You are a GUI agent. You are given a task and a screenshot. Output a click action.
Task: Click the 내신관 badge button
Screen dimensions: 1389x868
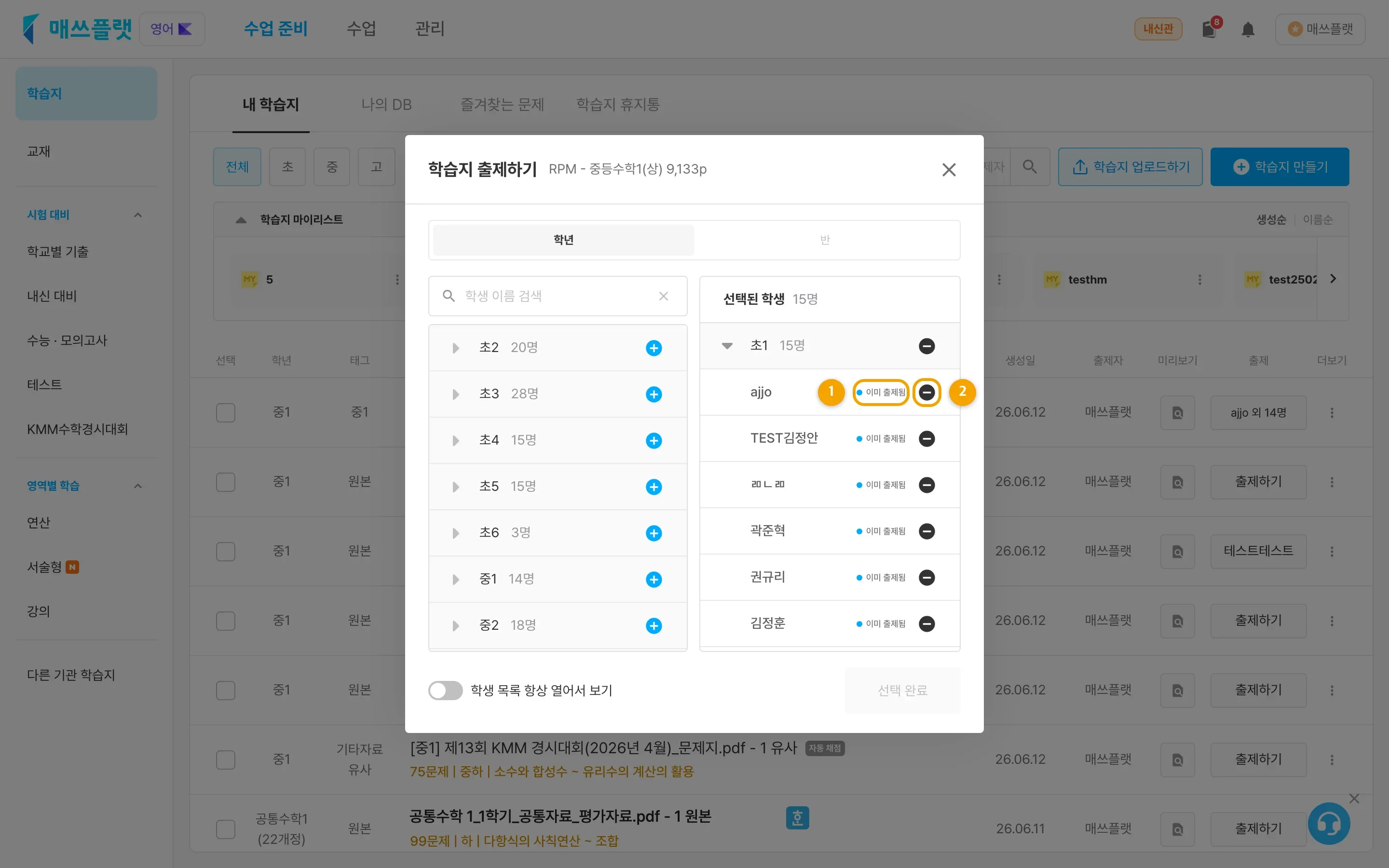[1157, 29]
